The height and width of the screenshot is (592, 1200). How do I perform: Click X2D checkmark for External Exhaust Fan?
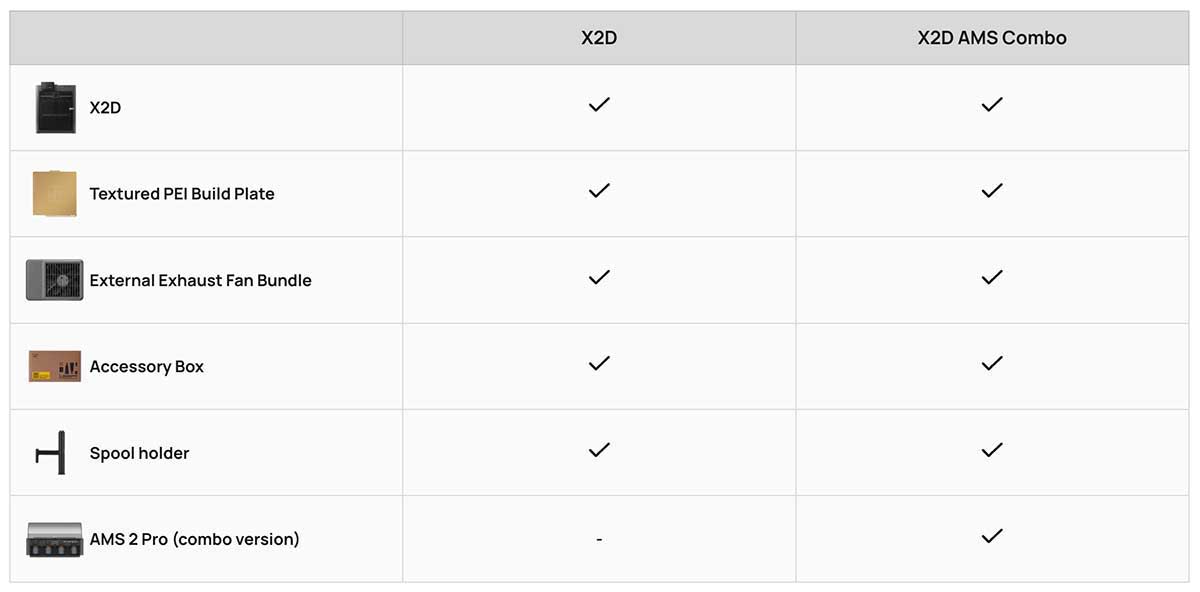(599, 278)
